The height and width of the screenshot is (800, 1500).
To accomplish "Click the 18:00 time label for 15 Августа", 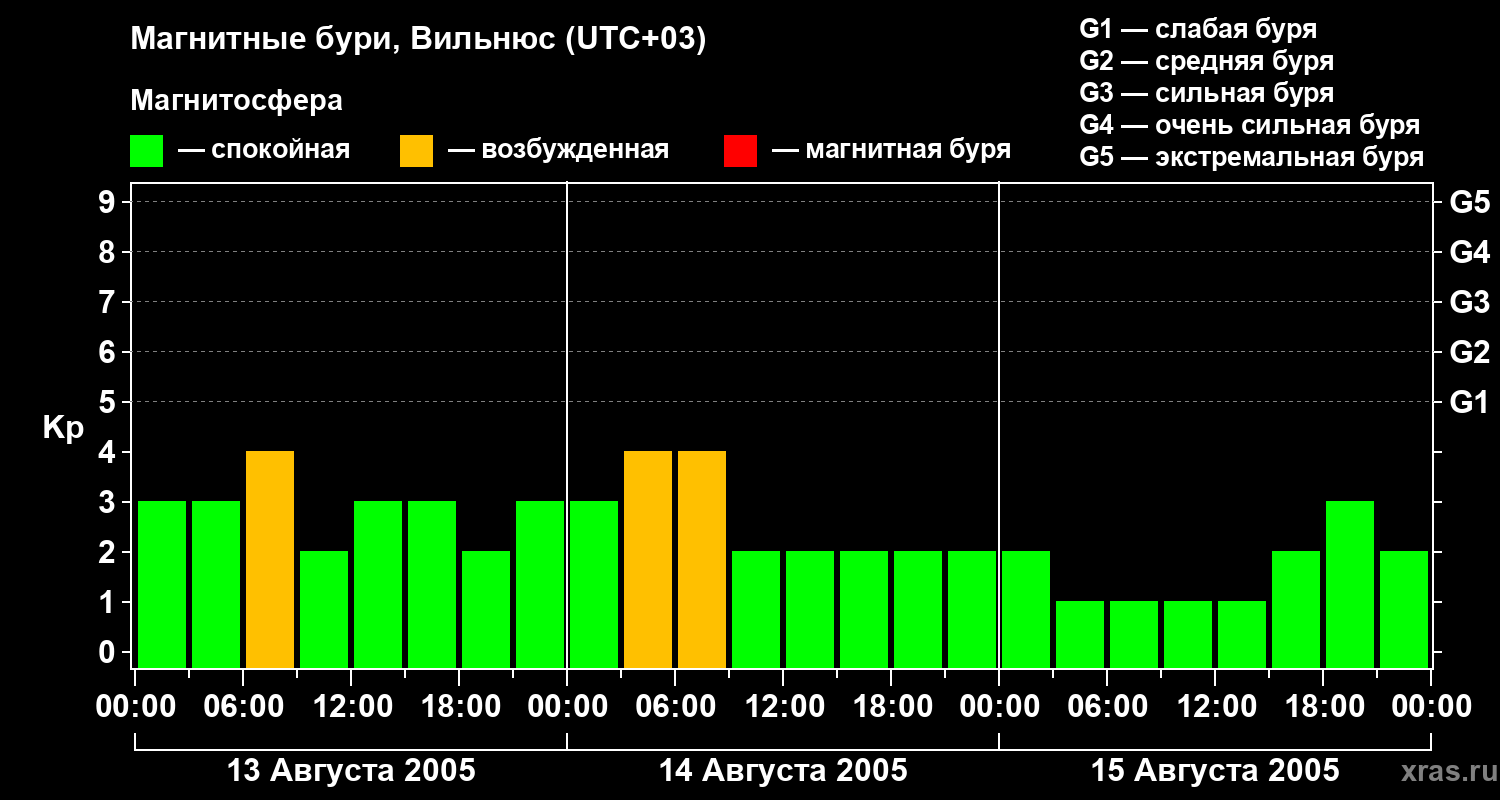I will click(x=1323, y=707).
